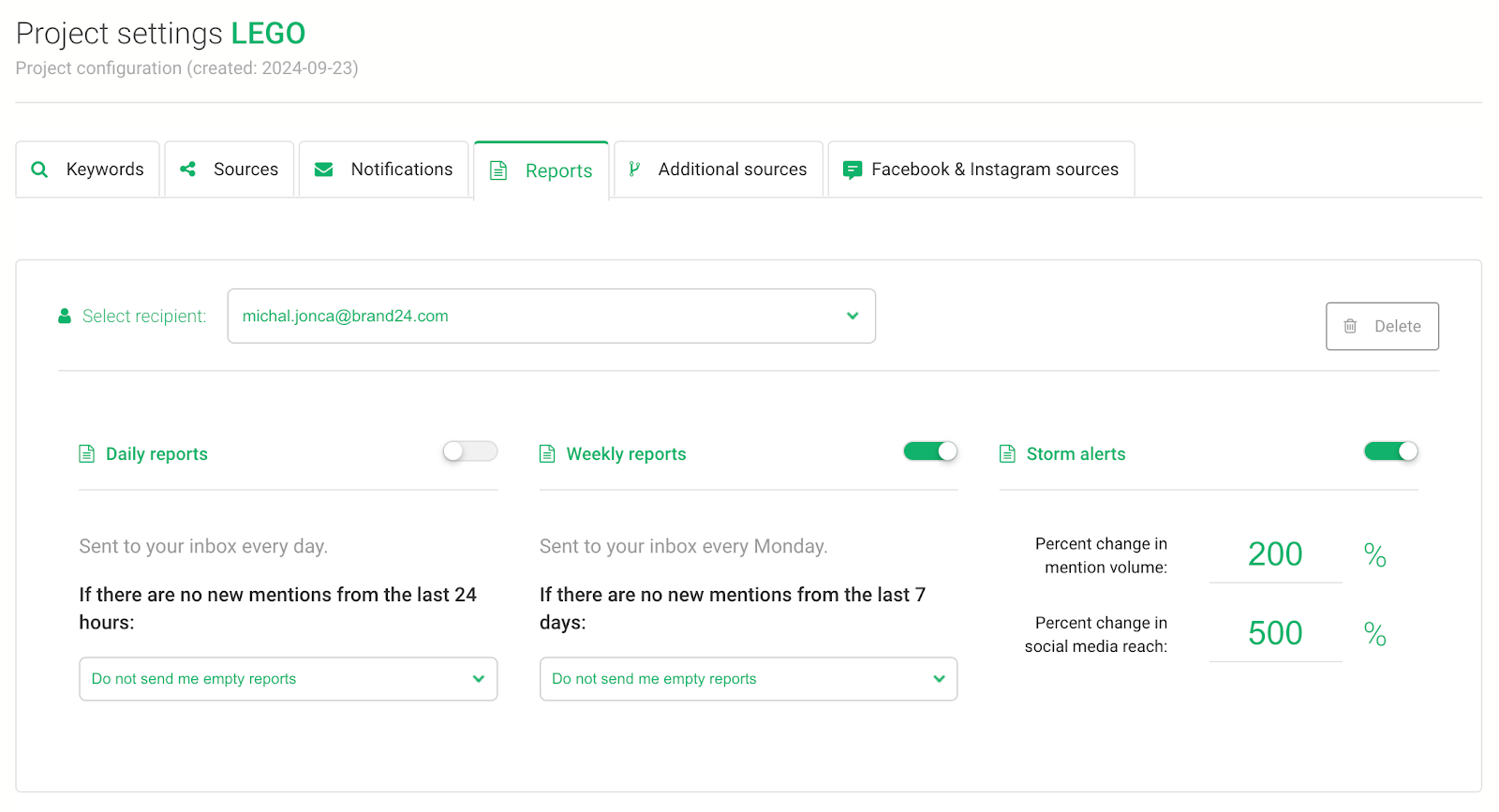Image resolution: width=1499 pixels, height=812 pixels.
Task: Click the LEGO project name in heading
Action: (x=268, y=34)
